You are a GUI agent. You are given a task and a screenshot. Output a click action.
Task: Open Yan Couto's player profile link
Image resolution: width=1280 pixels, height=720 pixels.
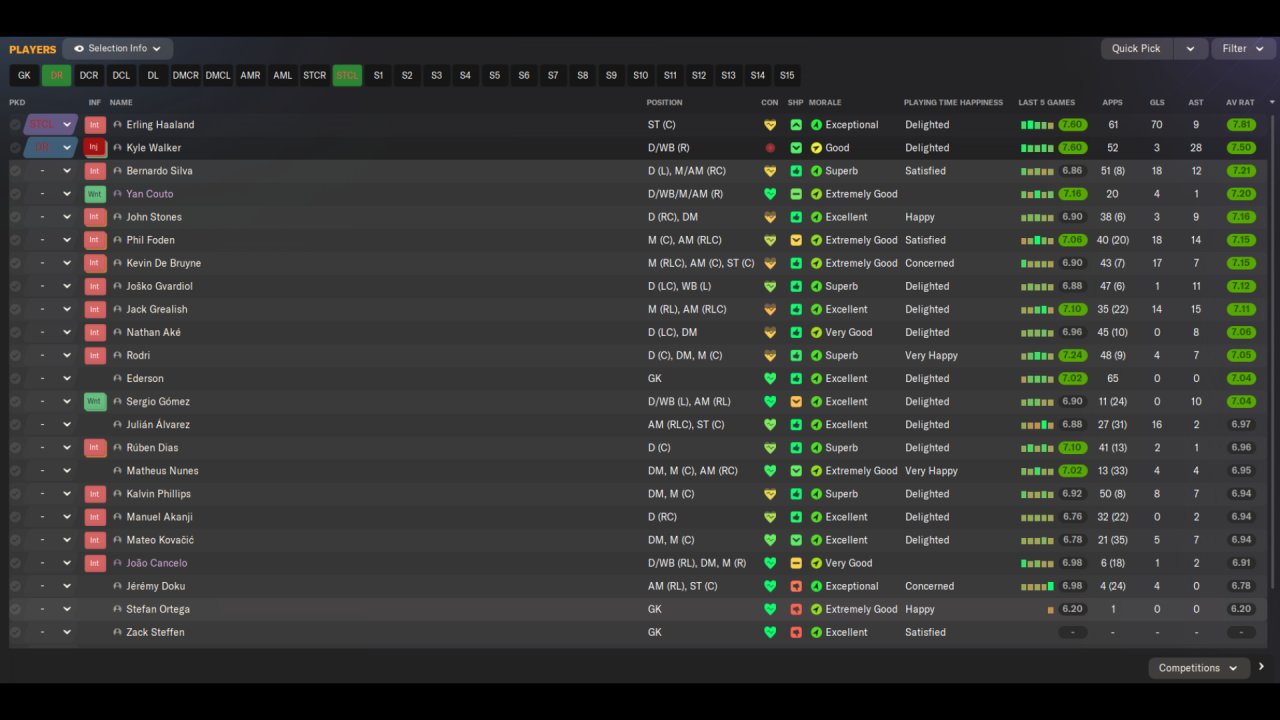(150, 194)
